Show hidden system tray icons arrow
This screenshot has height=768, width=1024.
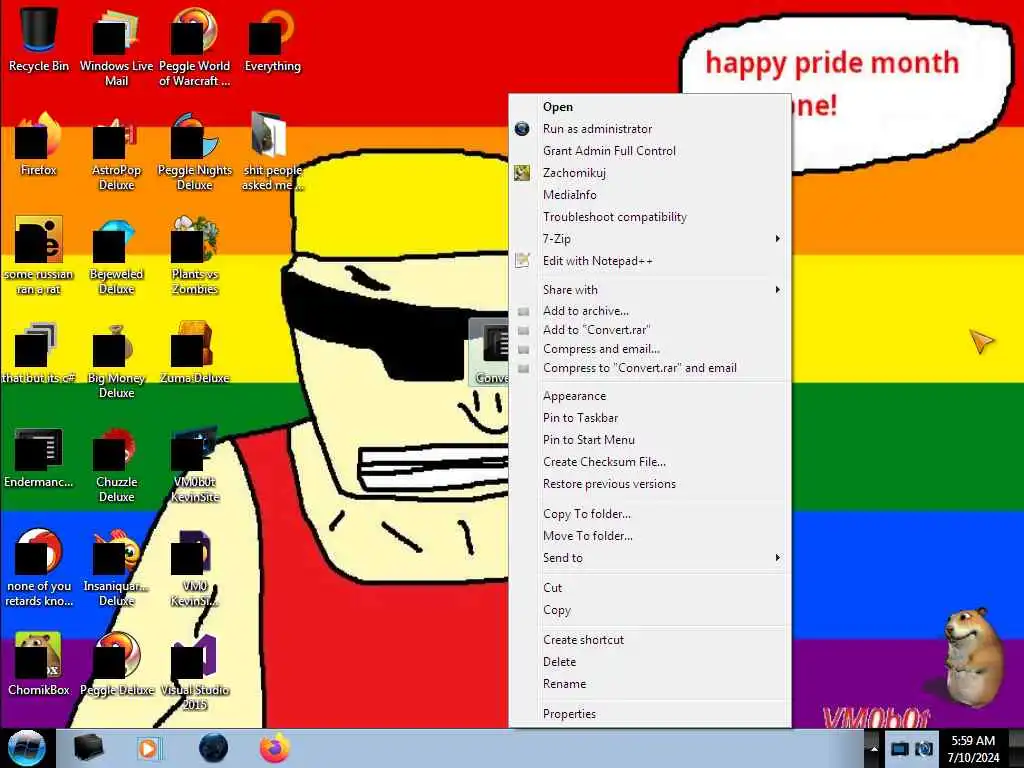coord(874,749)
